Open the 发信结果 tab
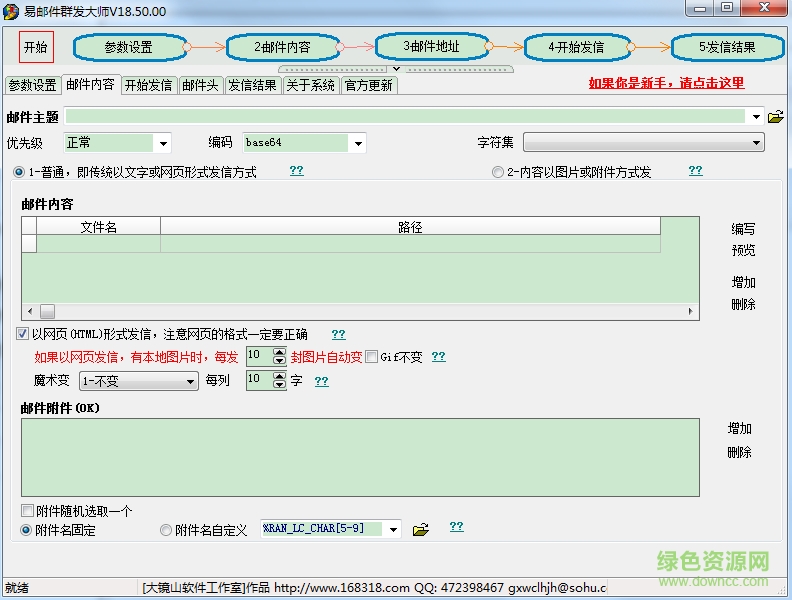This screenshot has height=600, width=792. (x=252, y=85)
